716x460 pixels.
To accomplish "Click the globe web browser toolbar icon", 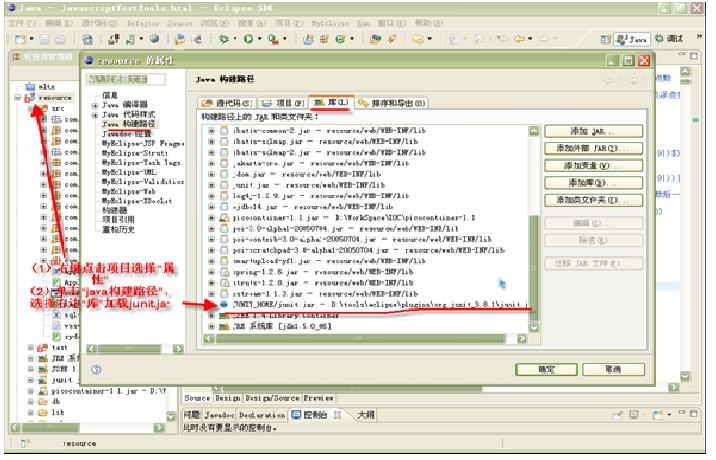I will 154,39.
